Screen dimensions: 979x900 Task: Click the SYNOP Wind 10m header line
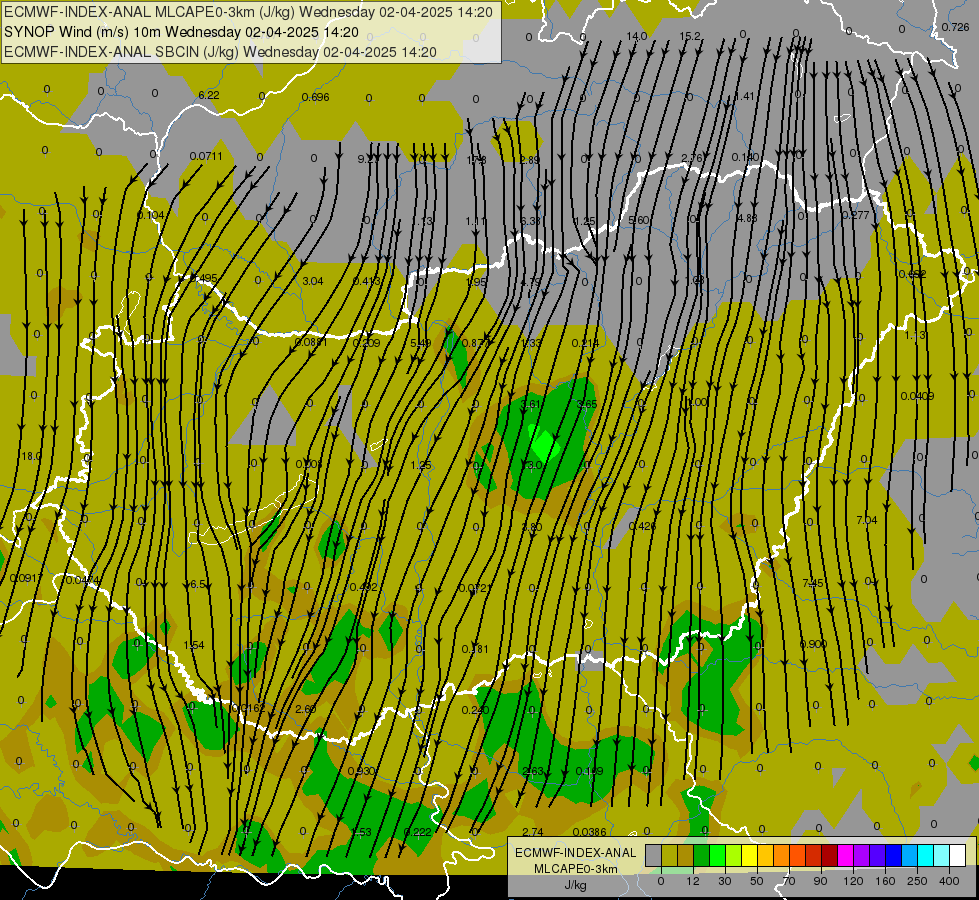coord(182,32)
